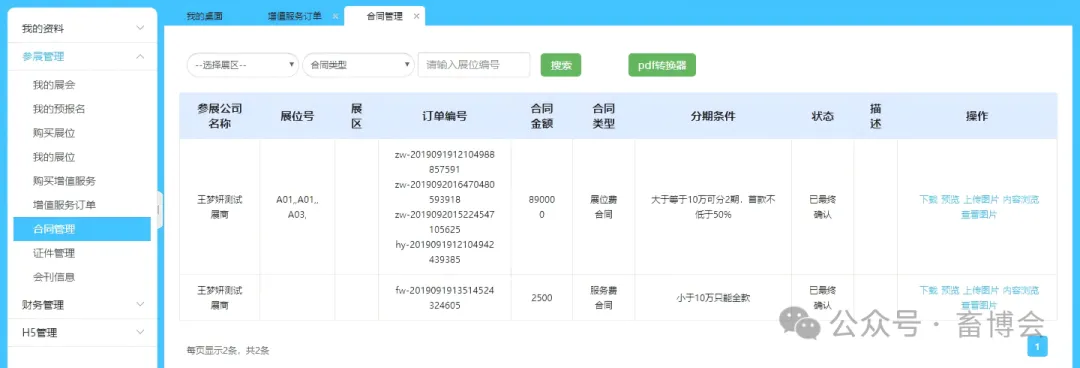Screen dimensions: 1080x368
Task: Click the 分期条件 column header
Action: click(713, 116)
